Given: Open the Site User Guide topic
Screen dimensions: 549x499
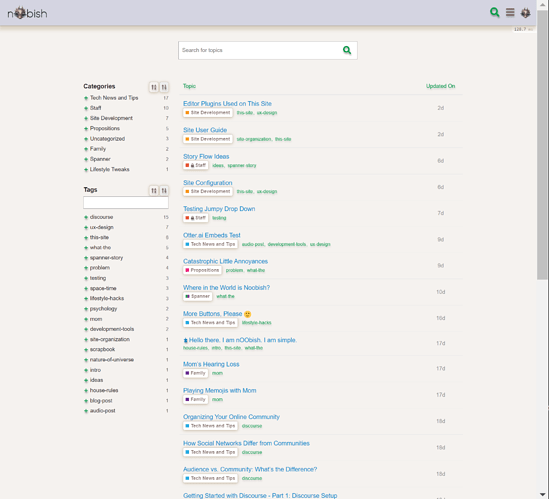Looking at the screenshot, I should click(x=205, y=130).
